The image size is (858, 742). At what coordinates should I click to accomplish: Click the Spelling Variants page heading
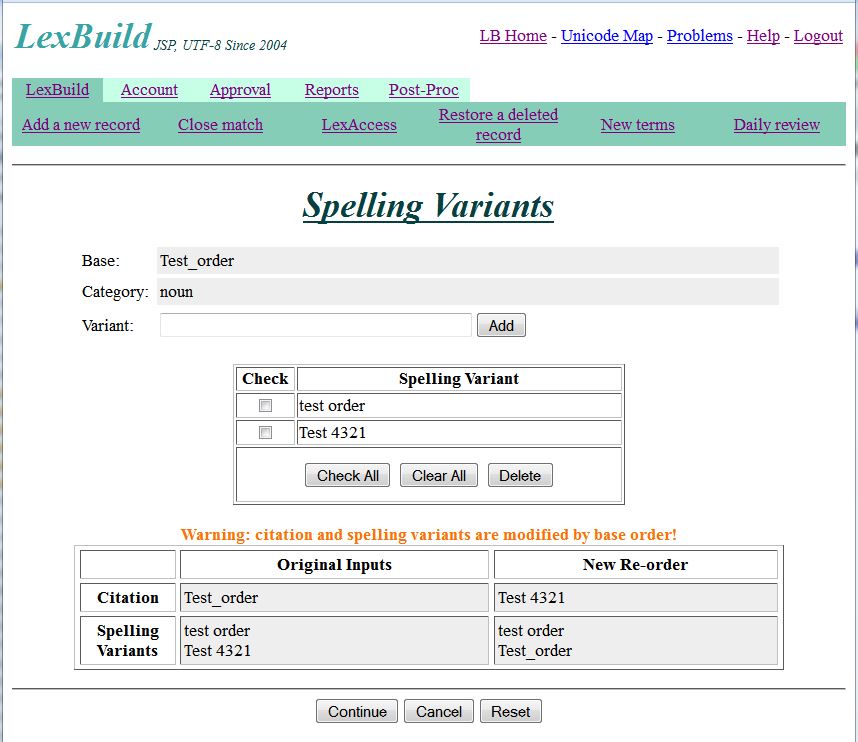[428, 206]
